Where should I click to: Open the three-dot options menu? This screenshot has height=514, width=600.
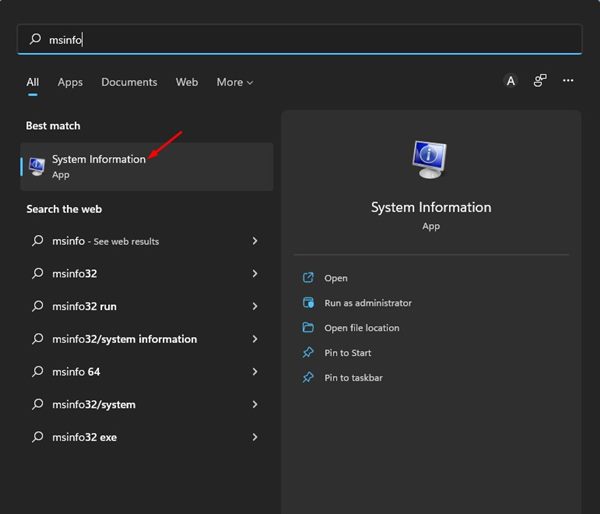[568, 80]
